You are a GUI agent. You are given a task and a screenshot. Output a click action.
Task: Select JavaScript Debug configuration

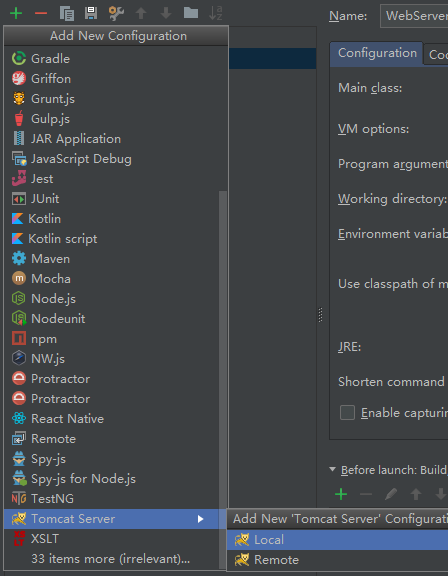(x=116, y=159)
